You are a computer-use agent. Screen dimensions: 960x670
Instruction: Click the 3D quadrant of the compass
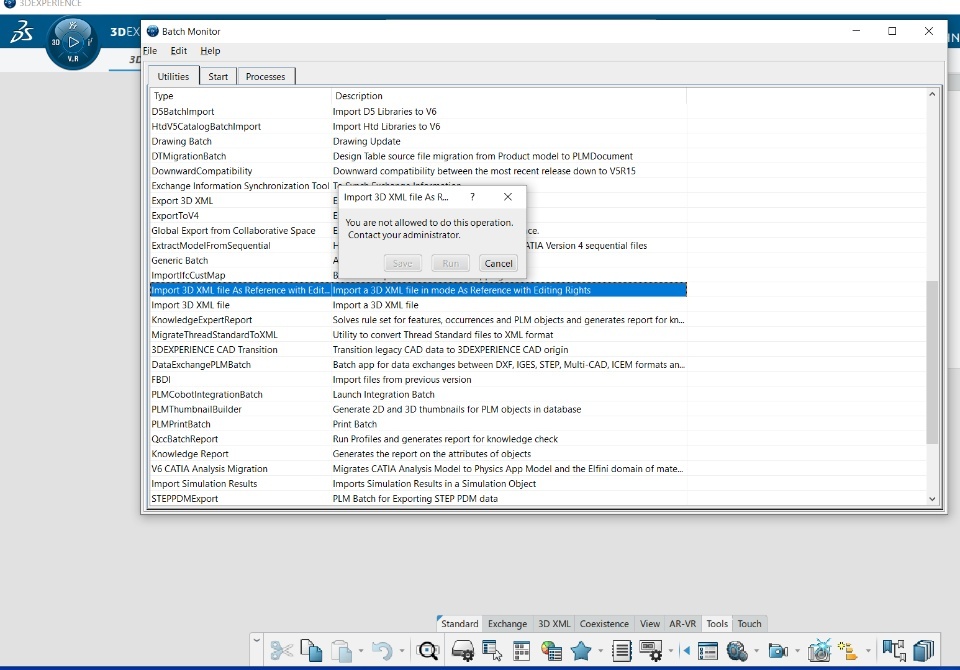pos(56,42)
